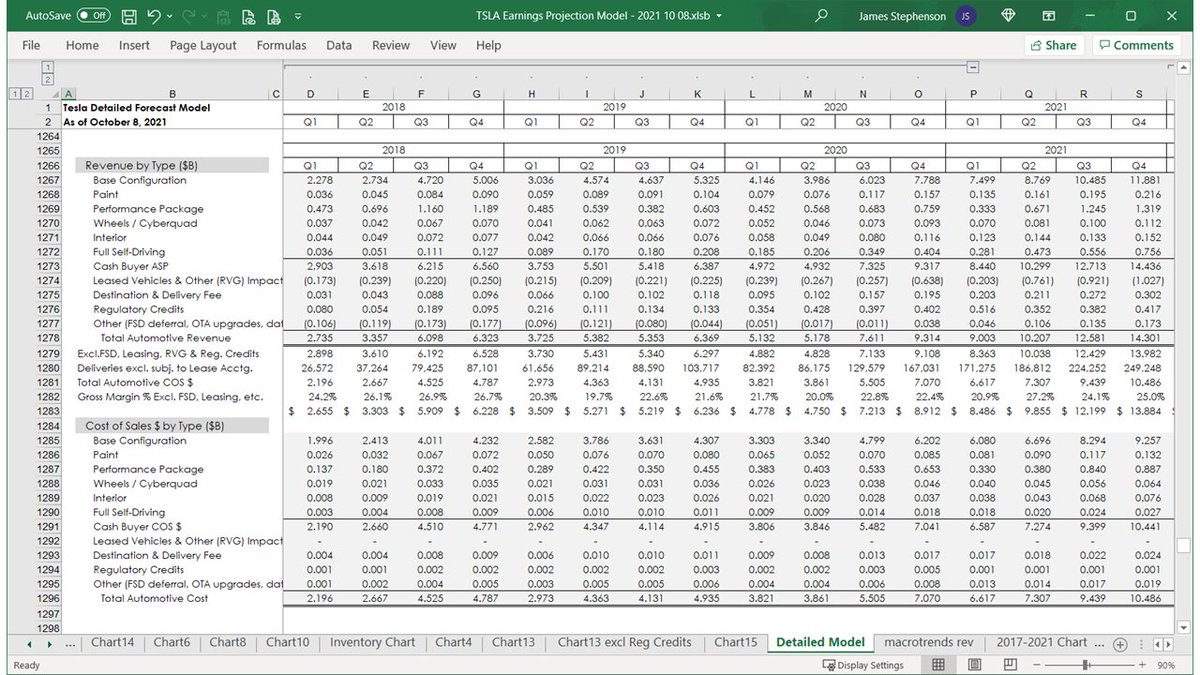The height and width of the screenshot is (675, 1200).
Task: Click the greyed-out paste values icon
Action: tap(226, 16)
